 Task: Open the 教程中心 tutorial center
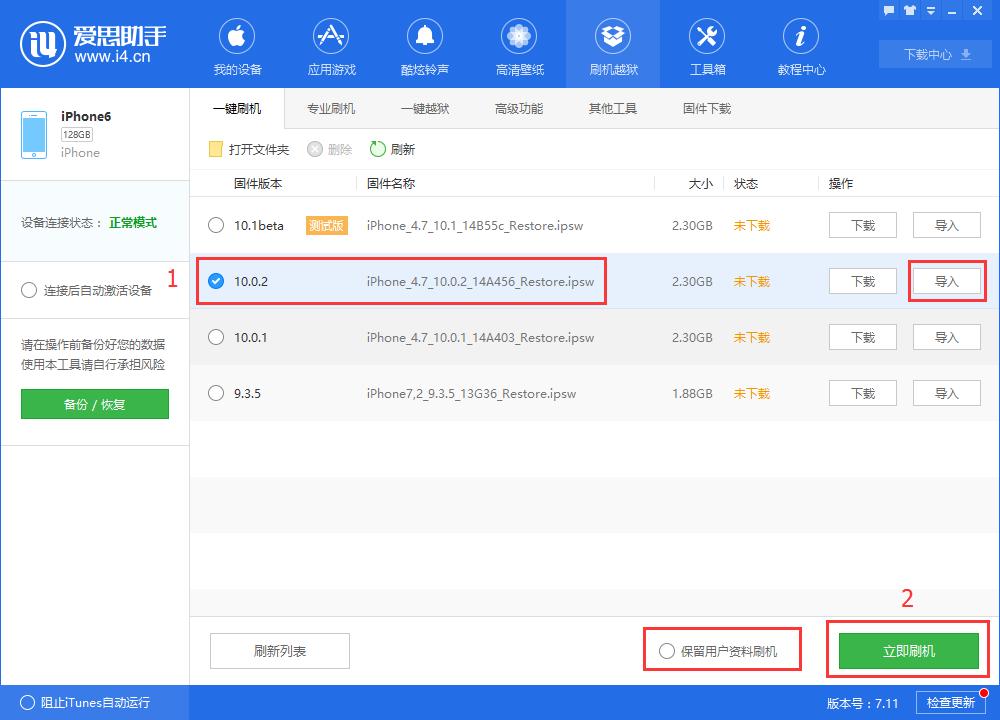click(800, 44)
